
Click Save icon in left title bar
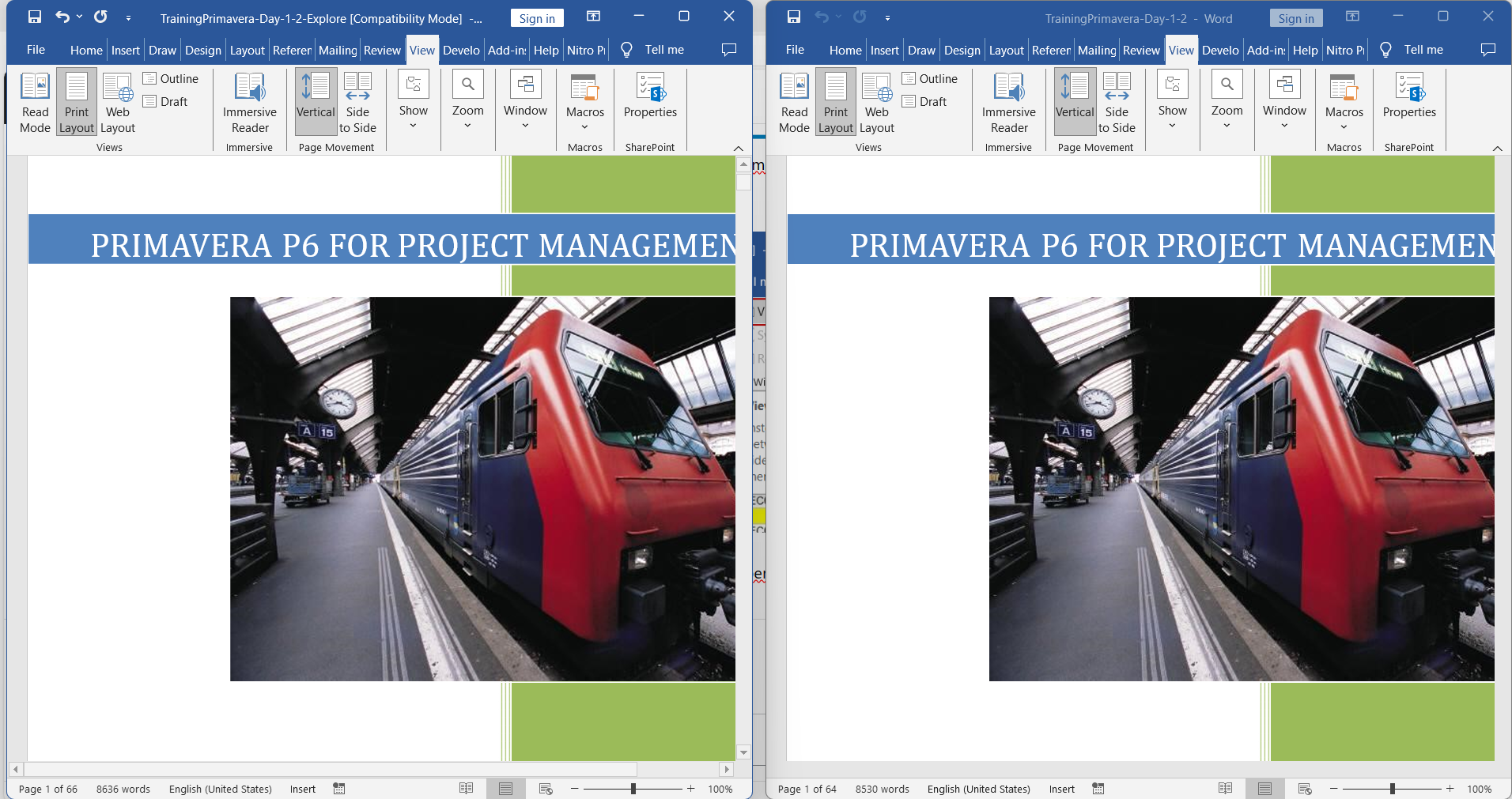[x=35, y=17]
